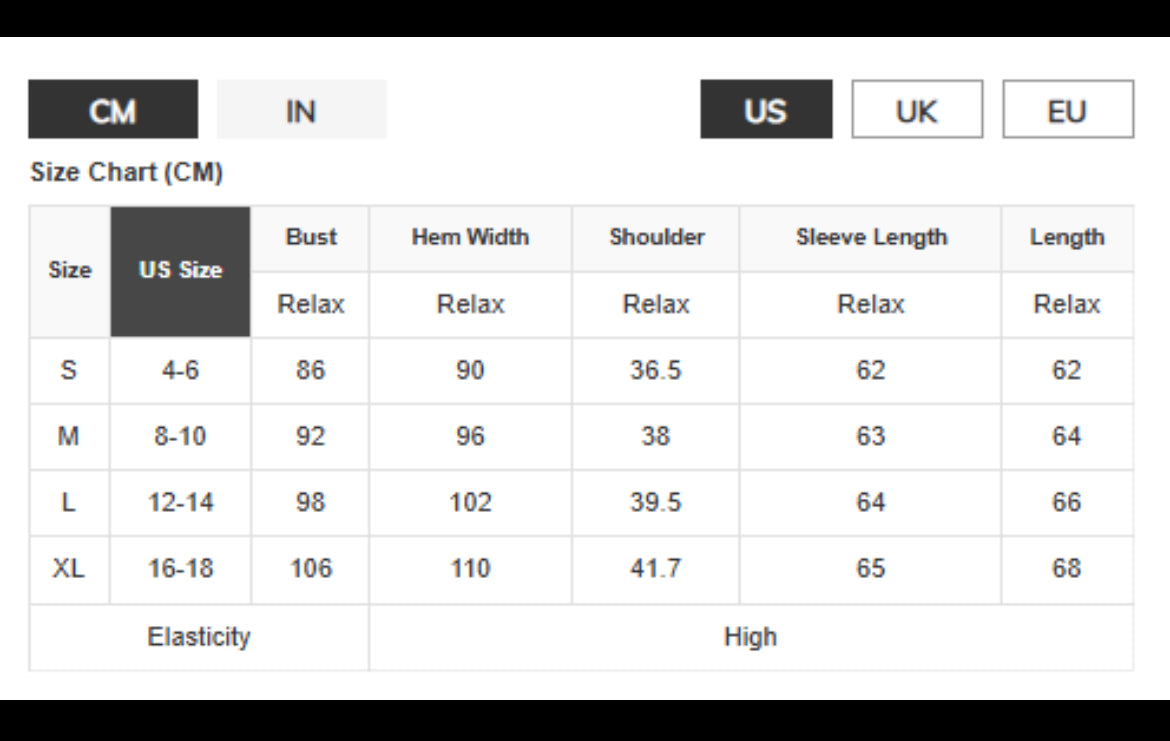Viewport: 1170px width, 741px height.
Task: Select the M size row label
Action: [69, 436]
